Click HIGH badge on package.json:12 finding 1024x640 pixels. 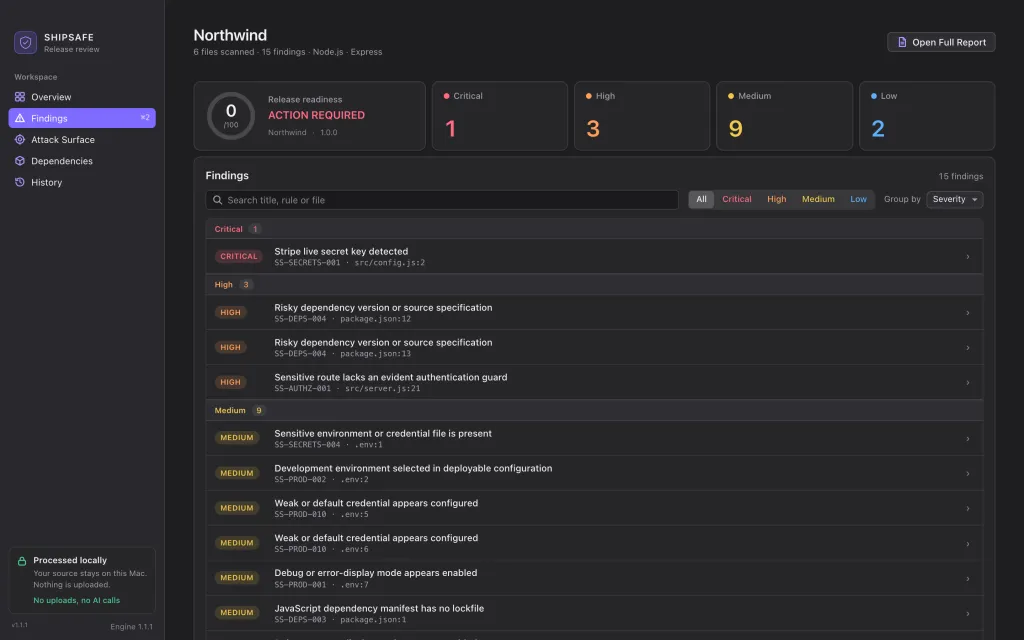[x=231, y=313]
